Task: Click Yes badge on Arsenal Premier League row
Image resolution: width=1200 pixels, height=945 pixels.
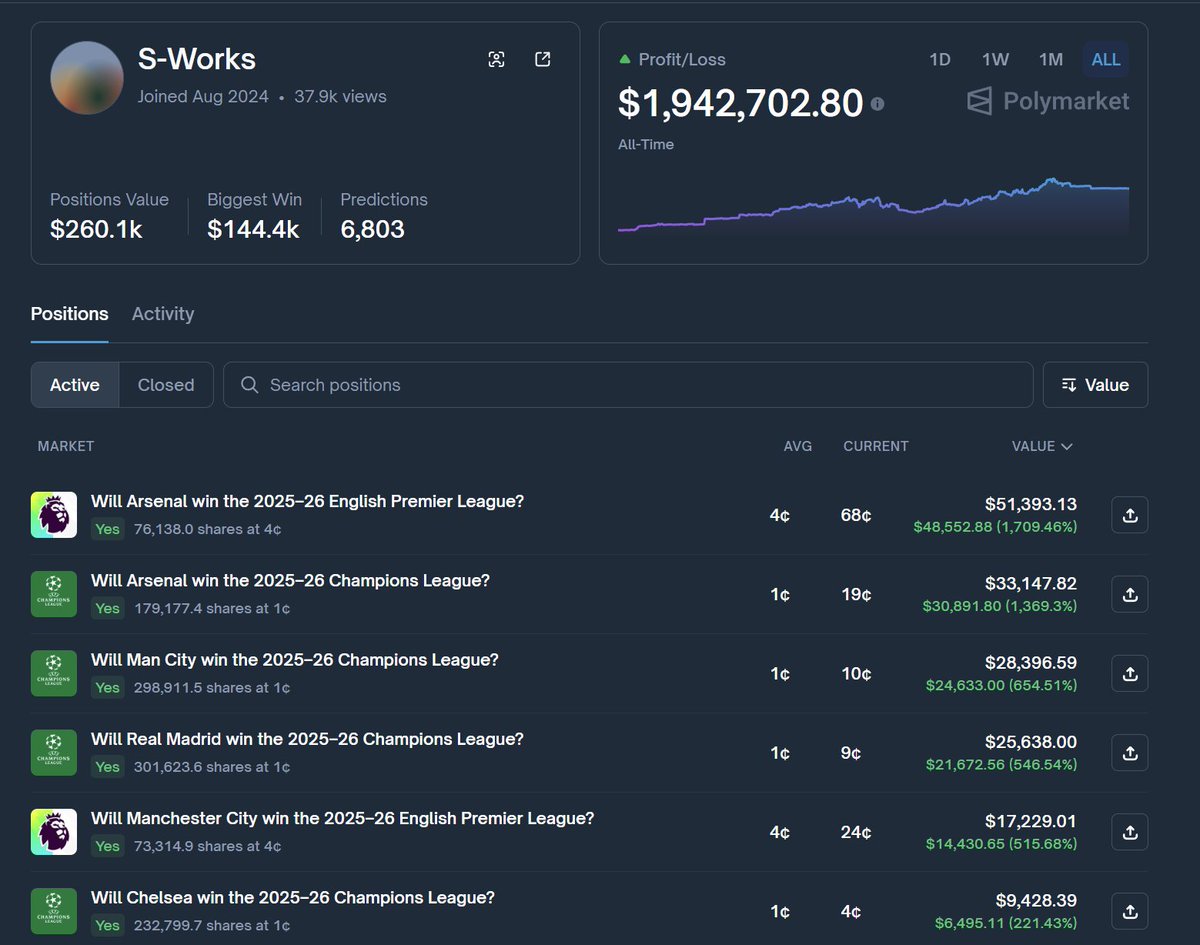Action: point(107,529)
